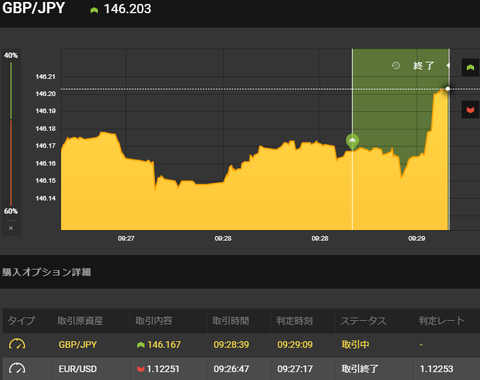Click the clock icon beside 終了 label
480x380 pixels.
click(396, 65)
